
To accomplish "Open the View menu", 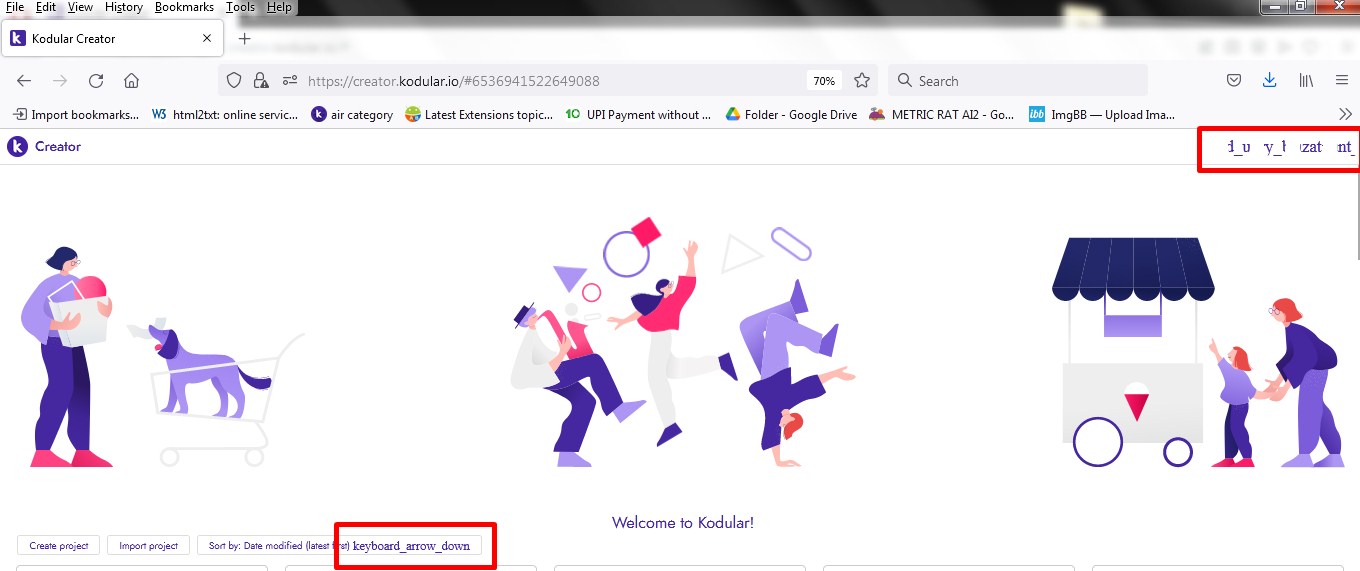I will (80, 7).
